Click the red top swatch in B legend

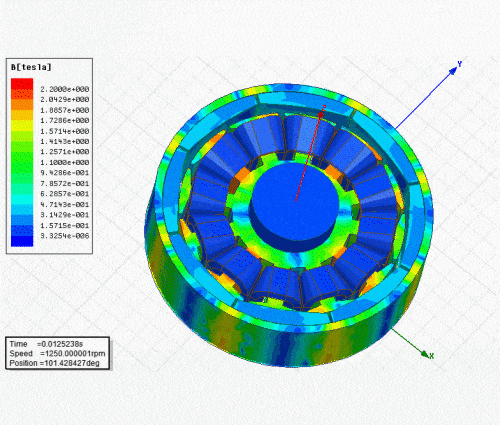(22, 83)
